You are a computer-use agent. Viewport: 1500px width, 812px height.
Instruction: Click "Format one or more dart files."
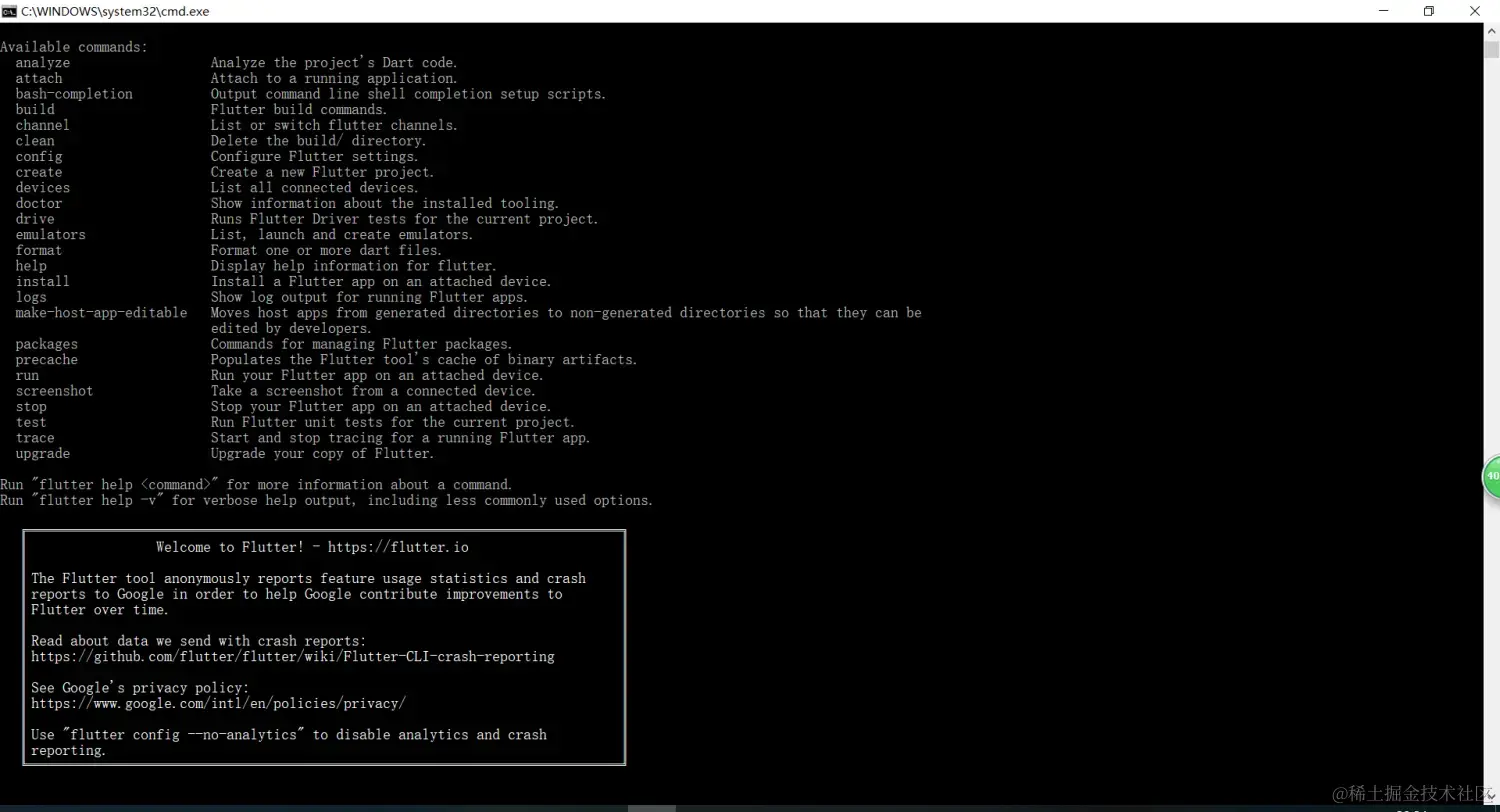[x=326, y=251]
